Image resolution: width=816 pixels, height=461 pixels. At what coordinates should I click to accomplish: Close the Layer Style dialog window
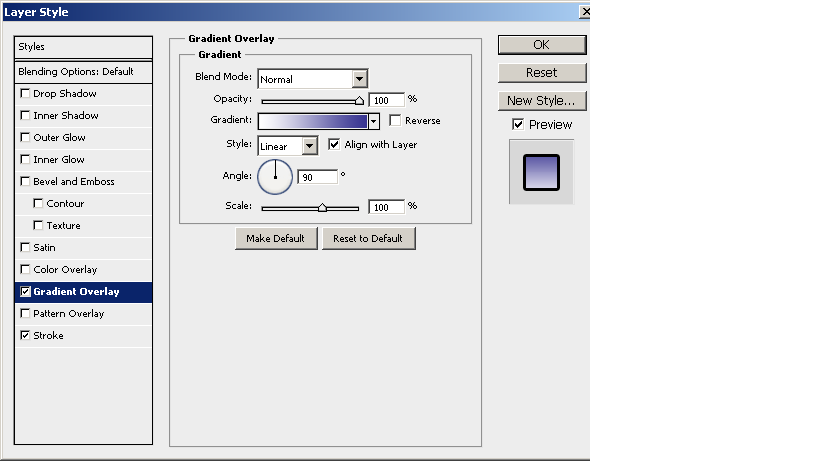click(x=584, y=12)
